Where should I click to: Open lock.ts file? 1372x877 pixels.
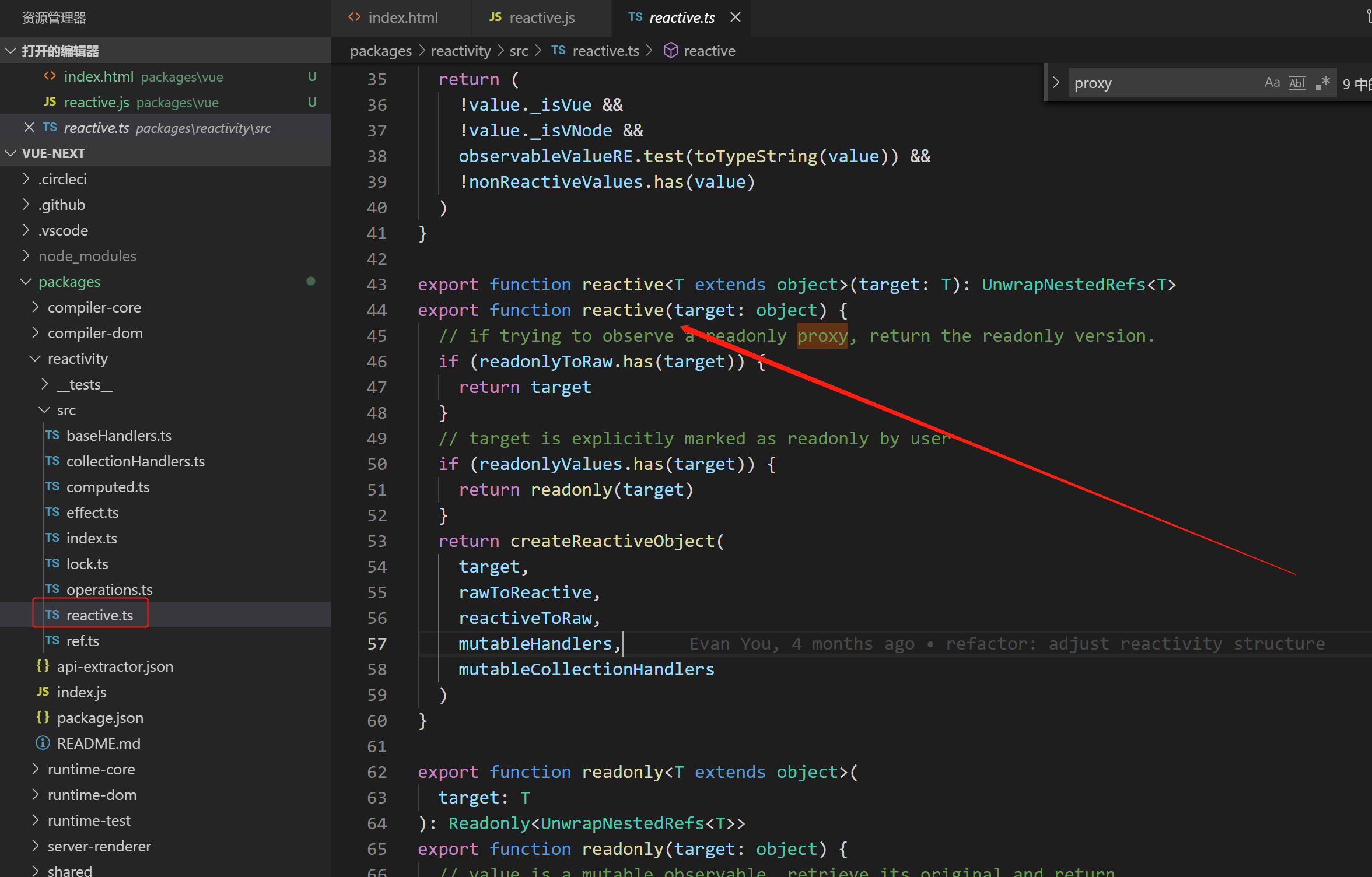coord(166,564)
